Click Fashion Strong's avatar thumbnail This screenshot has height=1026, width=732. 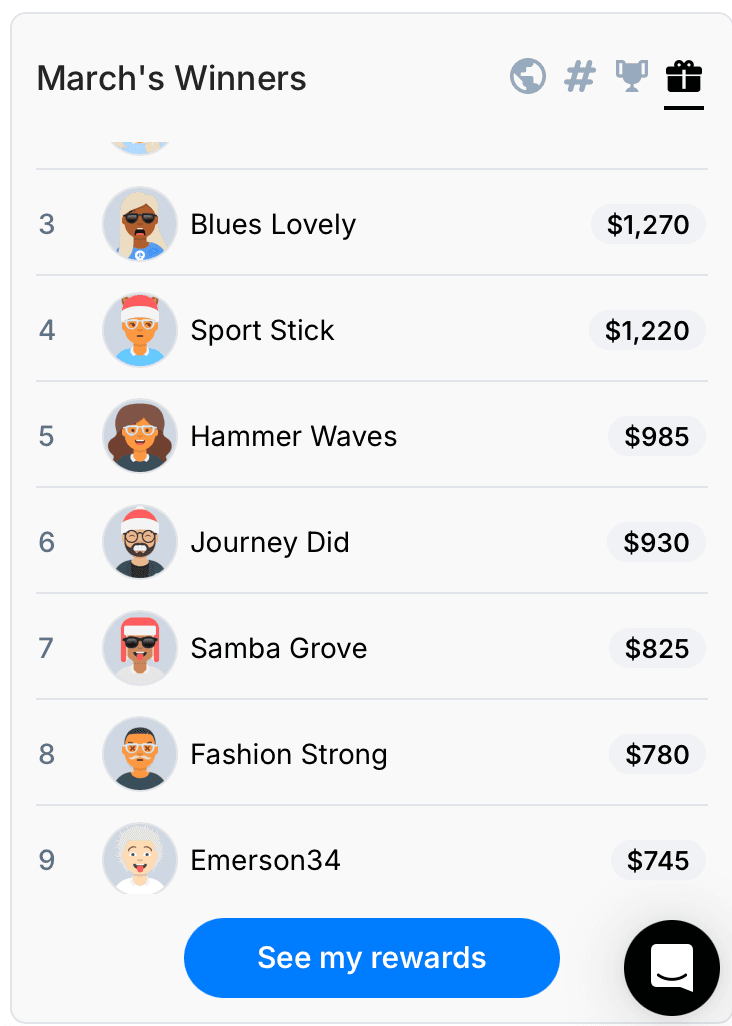click(x=140, y=754)
